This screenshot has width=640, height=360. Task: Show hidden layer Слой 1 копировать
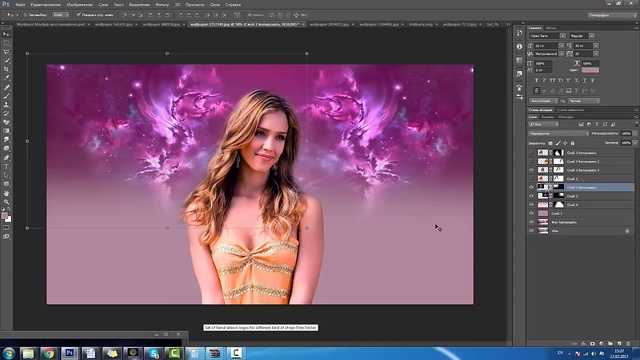tap(531, 153)
